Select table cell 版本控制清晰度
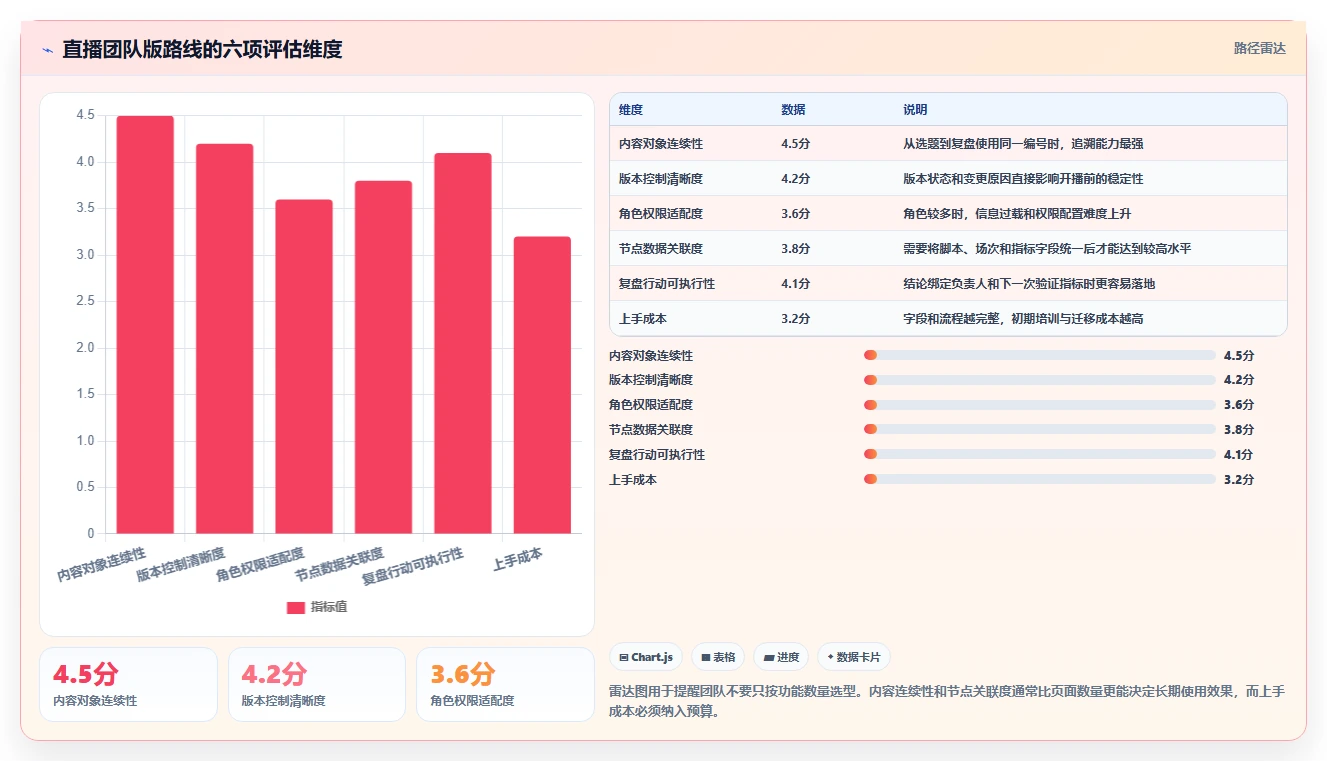 (x=661, y=179)
